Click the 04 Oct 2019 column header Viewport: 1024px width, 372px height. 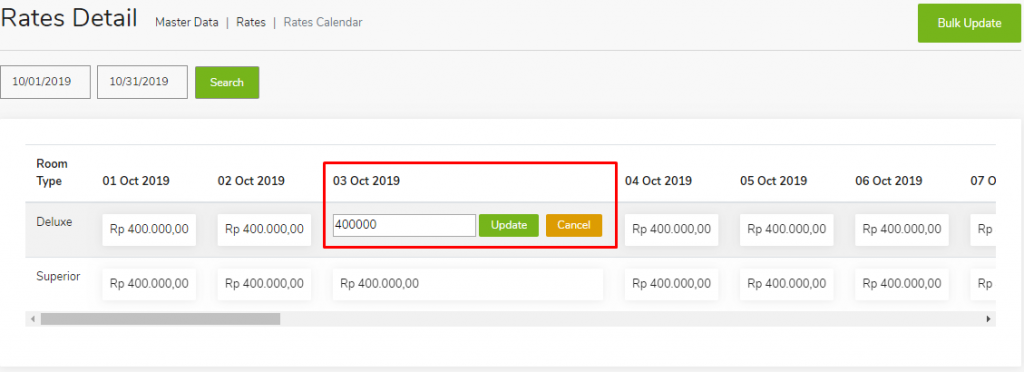[658, 181]
